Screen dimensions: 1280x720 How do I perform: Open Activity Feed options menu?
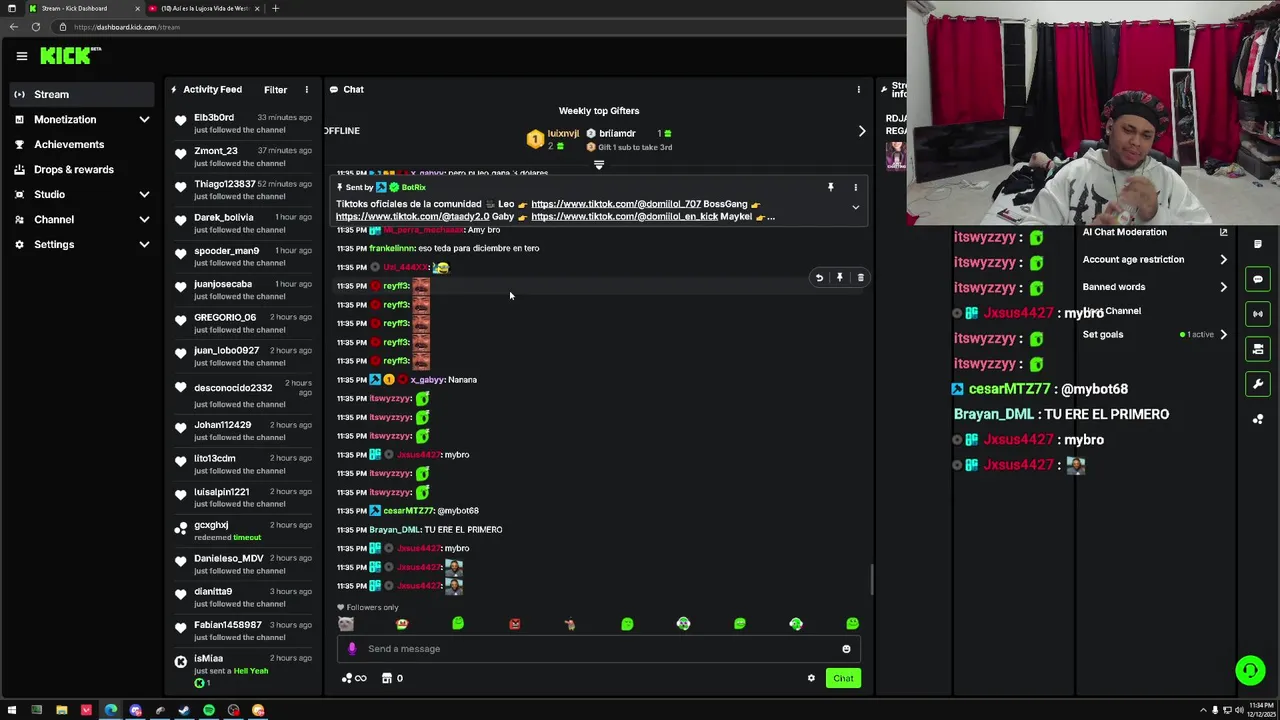pyautogui.click(x=307, y=90)
